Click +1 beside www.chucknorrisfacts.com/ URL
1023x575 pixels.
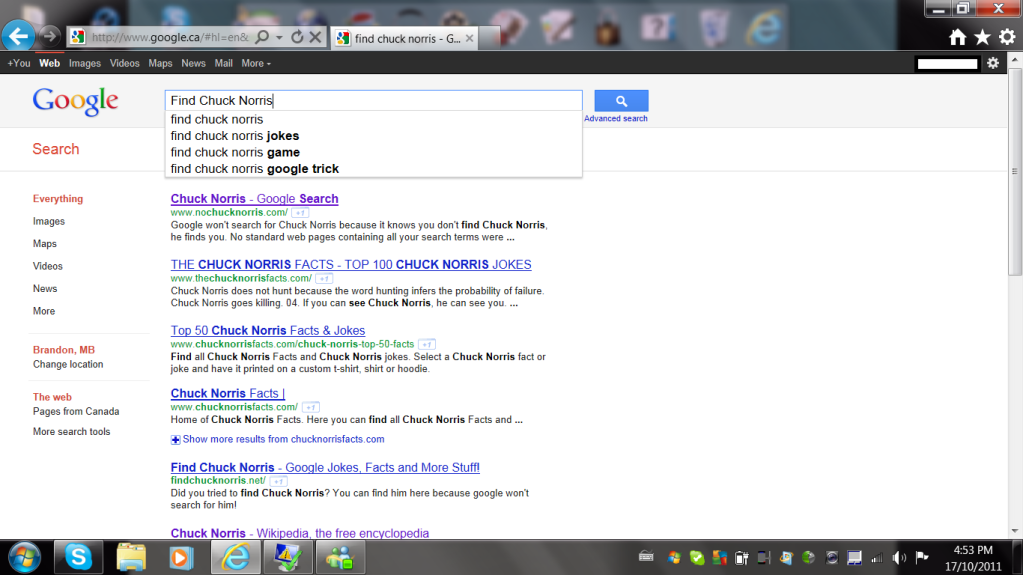click(311, 407)
